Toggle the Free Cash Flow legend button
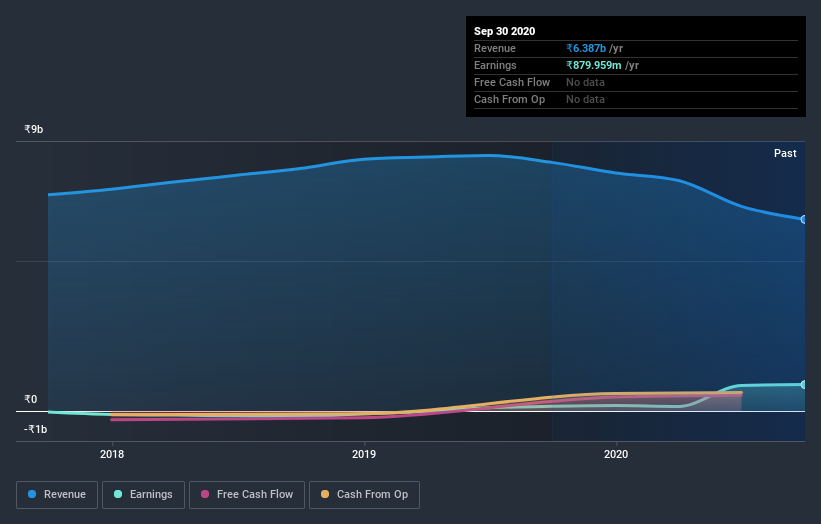This screenshot has width=821, height=524. (247, 495)
